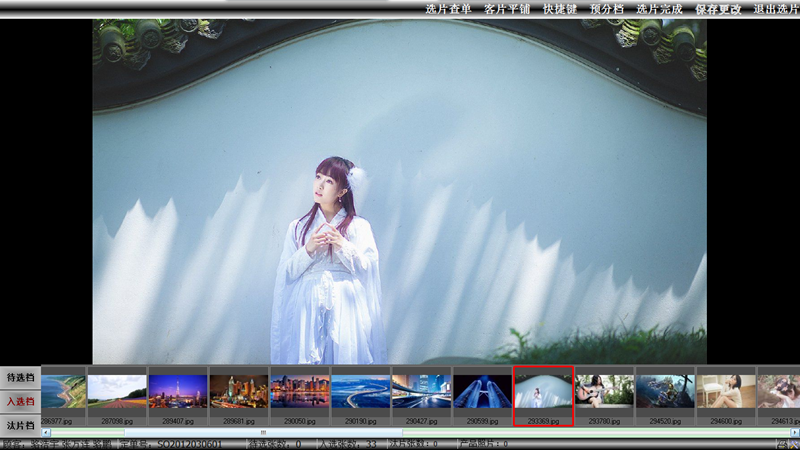This screenshot has width=800, height=450.
Task: Pick the 289681.jpg city skyline thumbnail
Action: coord(239,391)
